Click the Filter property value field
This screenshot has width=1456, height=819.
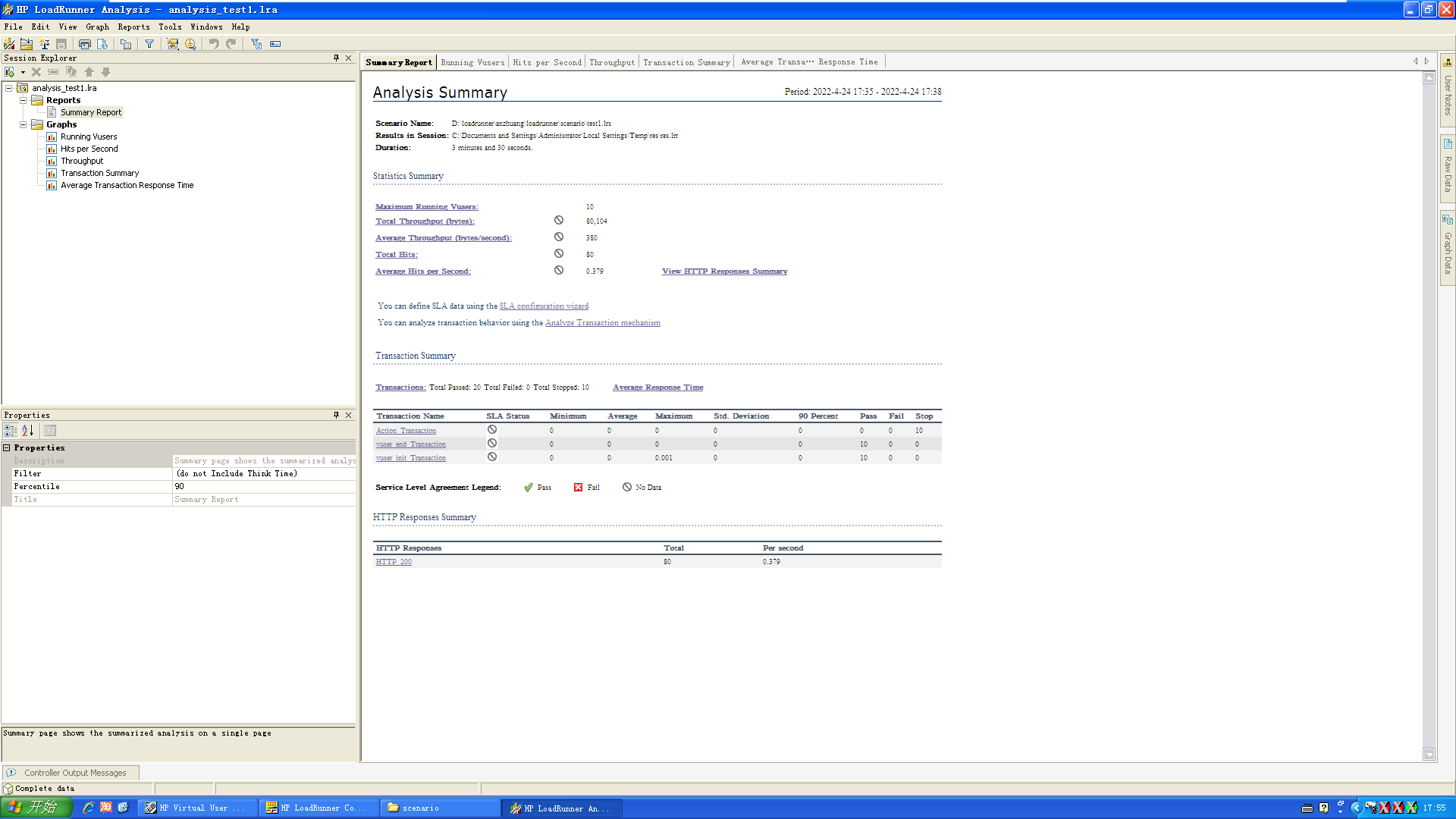coord(264,474)
